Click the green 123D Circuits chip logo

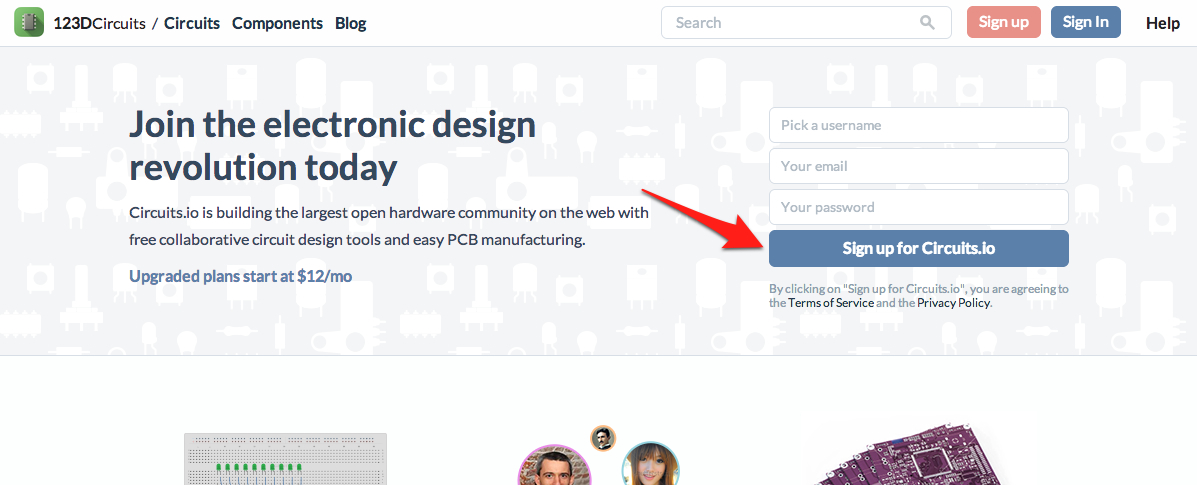coord(29,22)
